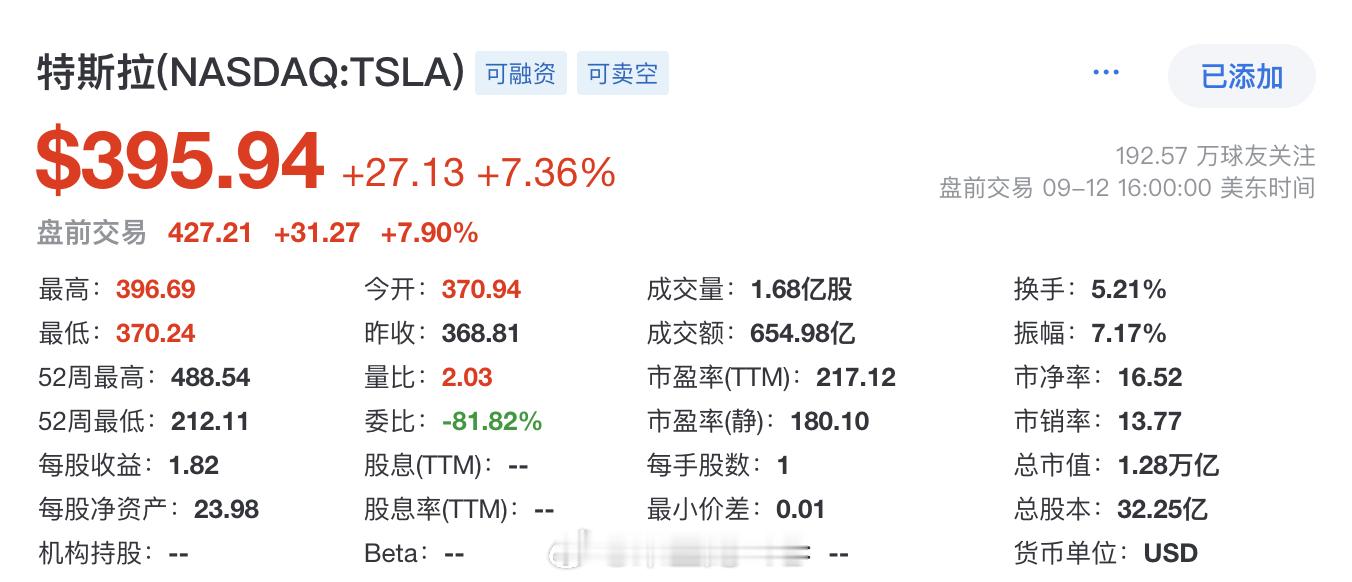Click the 总市值 value 1.28万亿

click(1168, 466)
